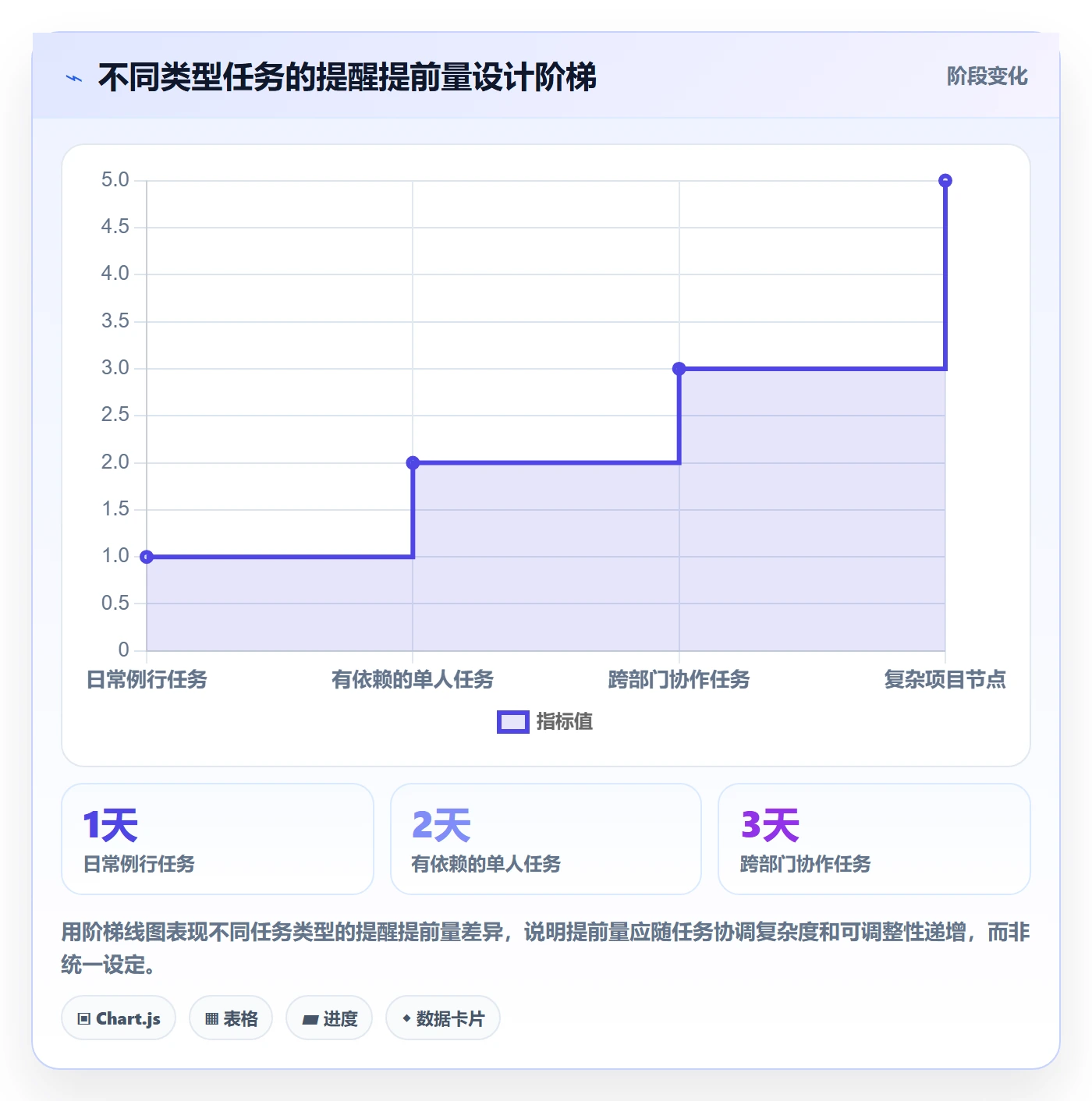This screenshot has width=1092, height=1101.
Task: Click the y-axis value 4.0
Action: pyautogui.click(x=115, y=274)
